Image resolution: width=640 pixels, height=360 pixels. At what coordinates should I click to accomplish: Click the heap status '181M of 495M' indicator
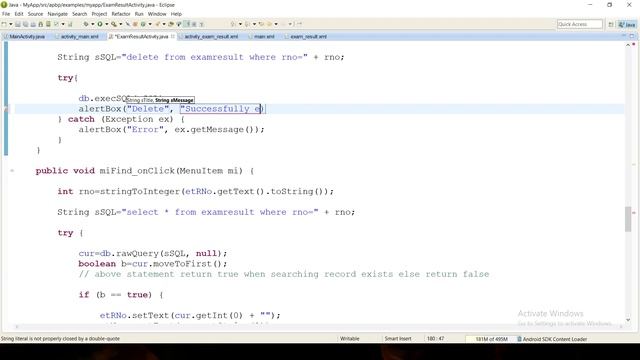[491, 339]
